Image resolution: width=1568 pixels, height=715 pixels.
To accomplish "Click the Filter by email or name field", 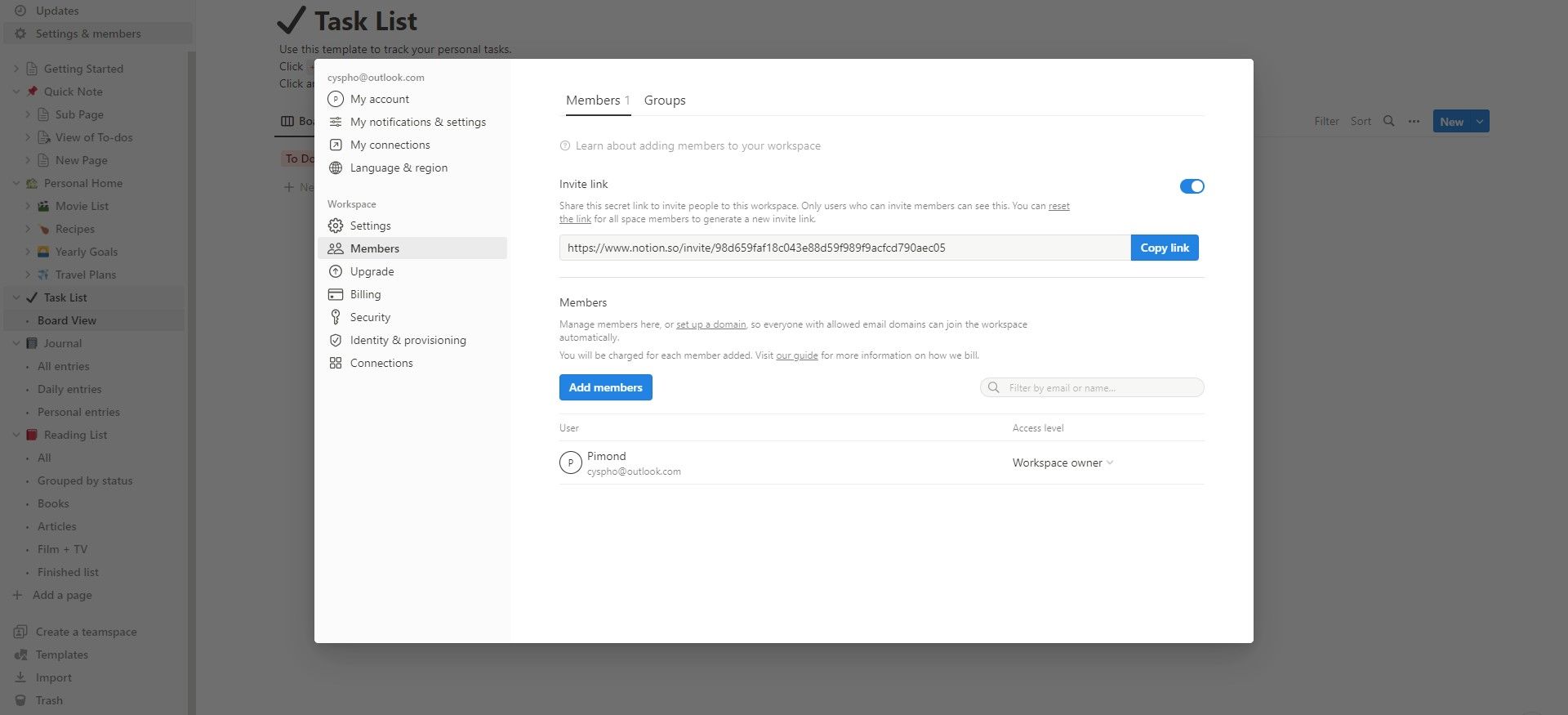I will point(1092,387).
